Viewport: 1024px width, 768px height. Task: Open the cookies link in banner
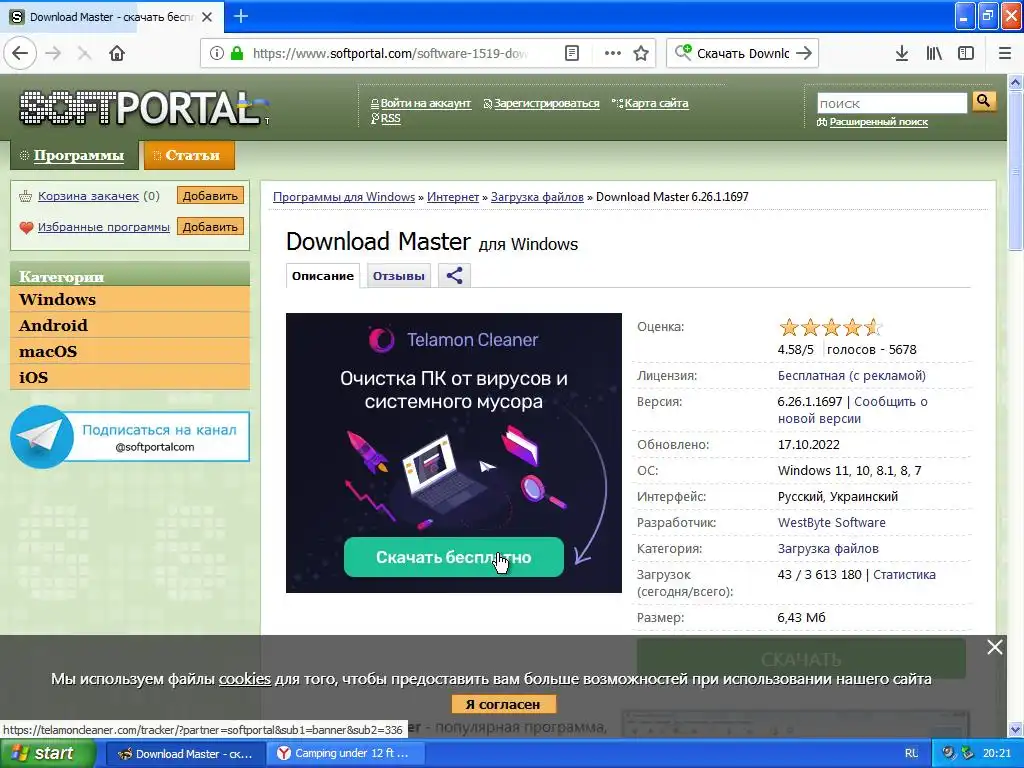(244, 679)
